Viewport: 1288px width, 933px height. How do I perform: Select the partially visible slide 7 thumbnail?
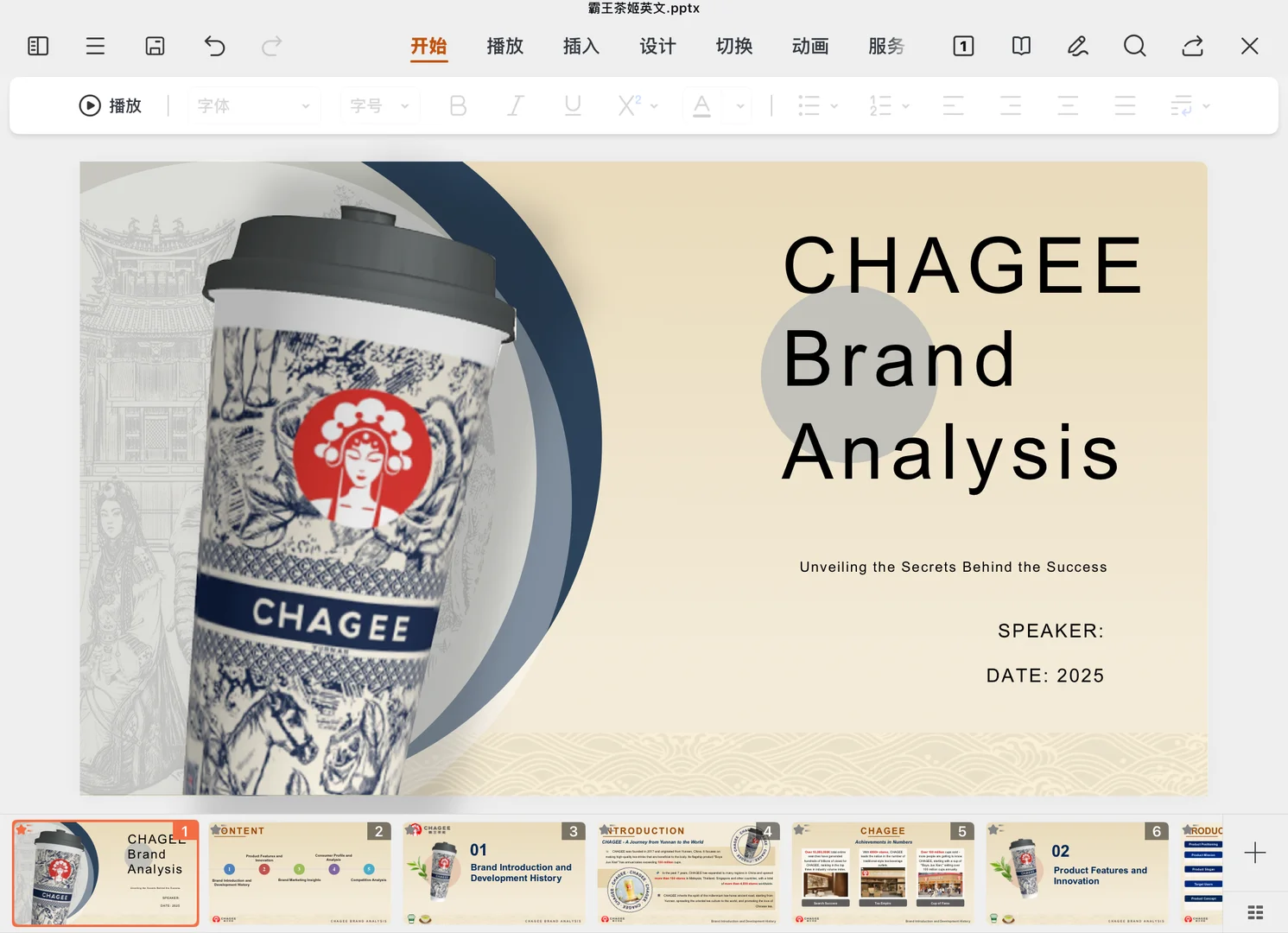(x=1202, y=873)
